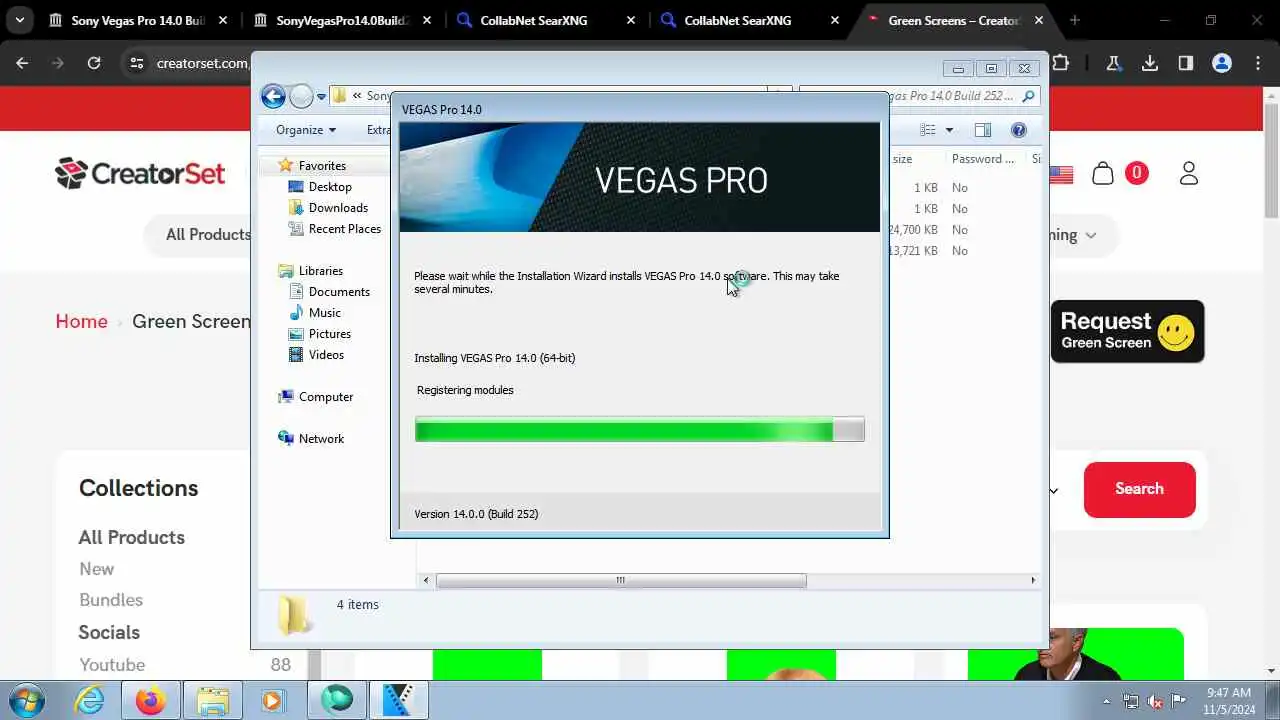
Task: Select Favorites in Explorer navigation pane
Action: coord(321,166)
